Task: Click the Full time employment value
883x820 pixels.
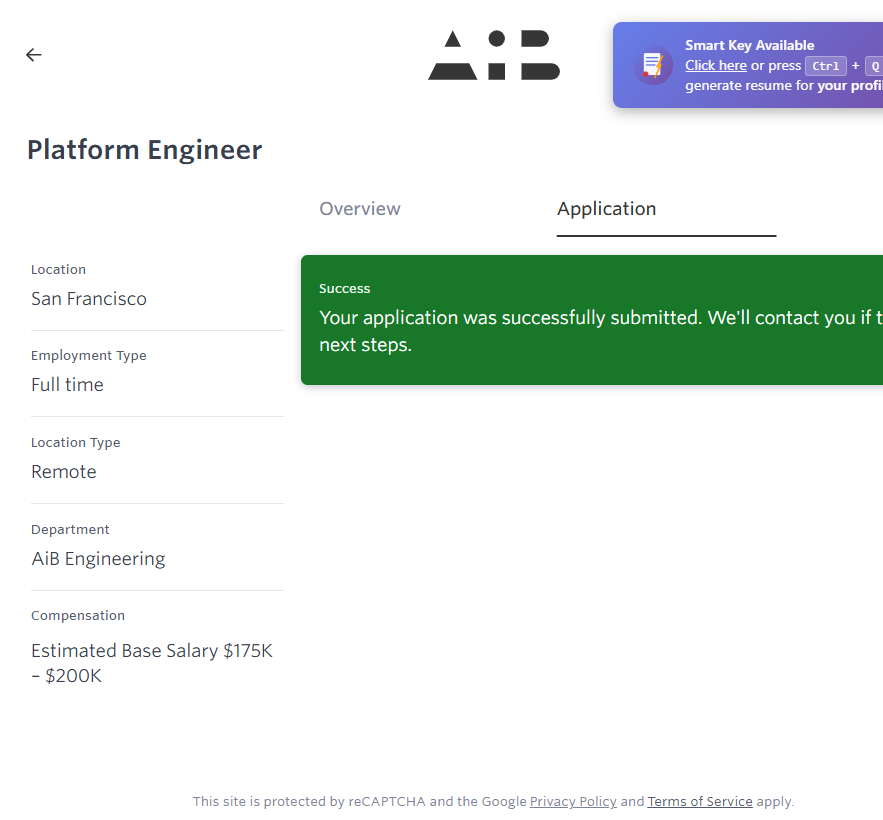Action: click(67, 385)
